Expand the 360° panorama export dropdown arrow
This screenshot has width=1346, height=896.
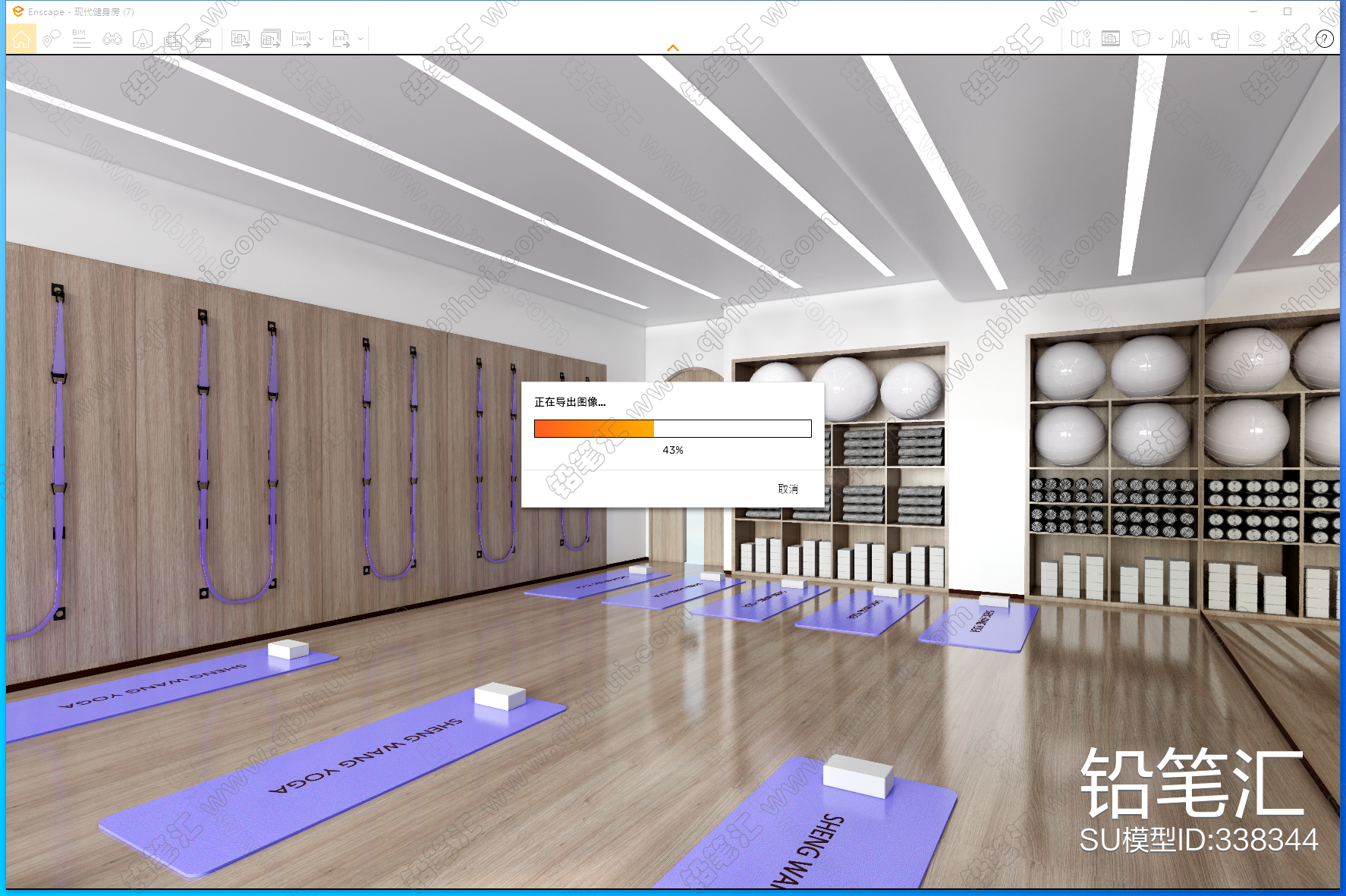tap(321, 39)
